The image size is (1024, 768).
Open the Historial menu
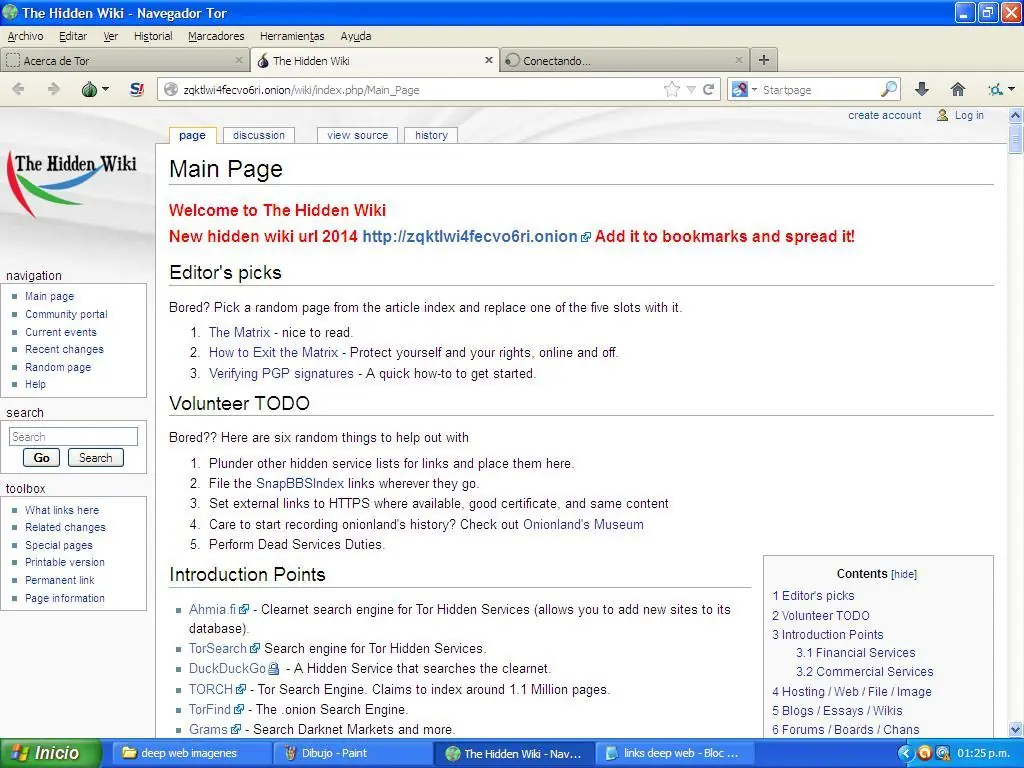click(x=153, y=37)
